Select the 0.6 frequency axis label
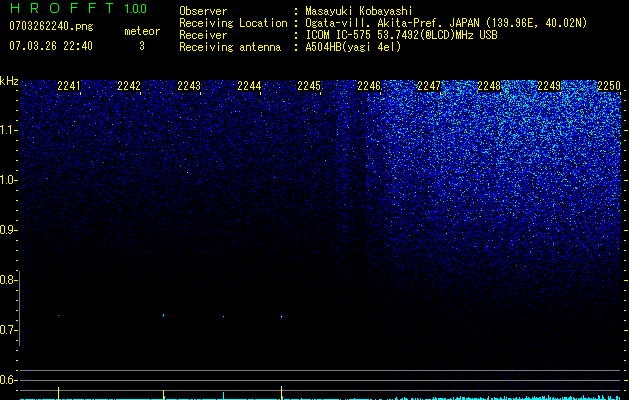 pos(7,380)
